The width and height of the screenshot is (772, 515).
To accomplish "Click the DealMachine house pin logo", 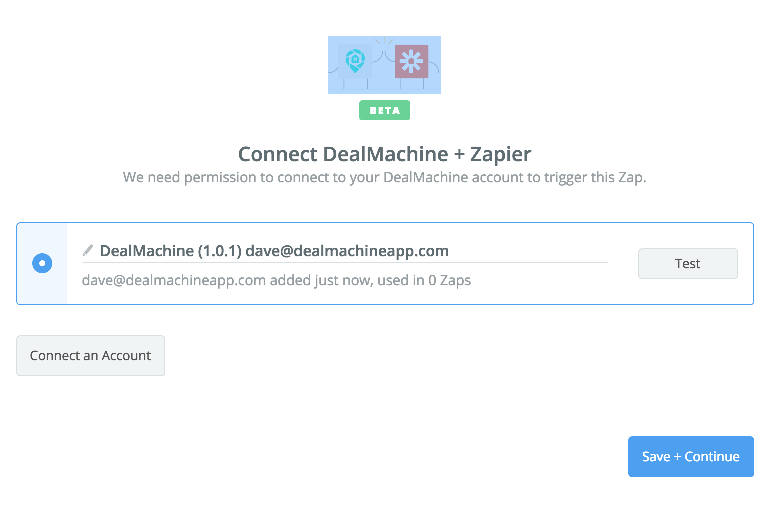I will click(355, 61).
